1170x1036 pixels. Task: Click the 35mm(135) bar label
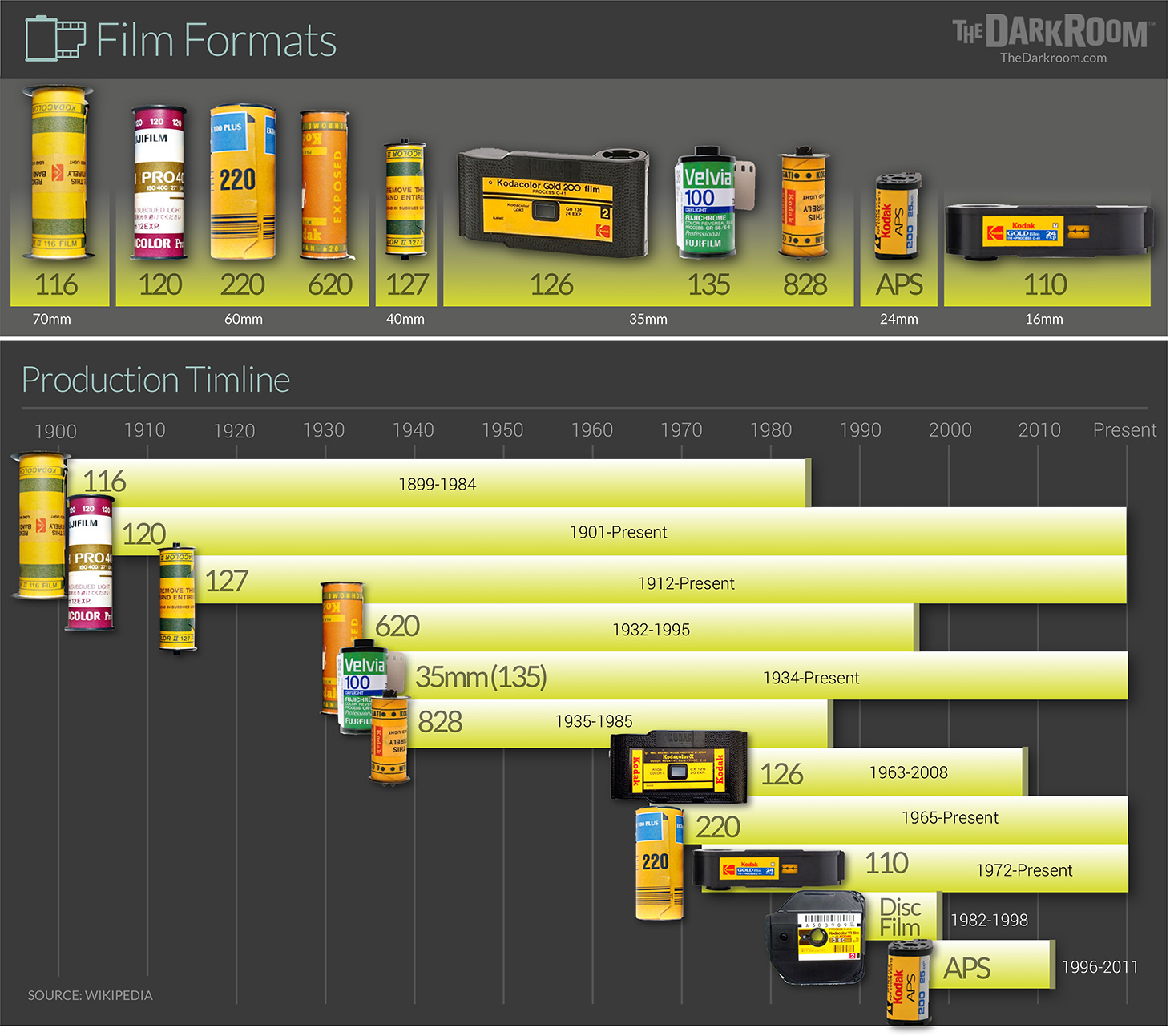481,677
